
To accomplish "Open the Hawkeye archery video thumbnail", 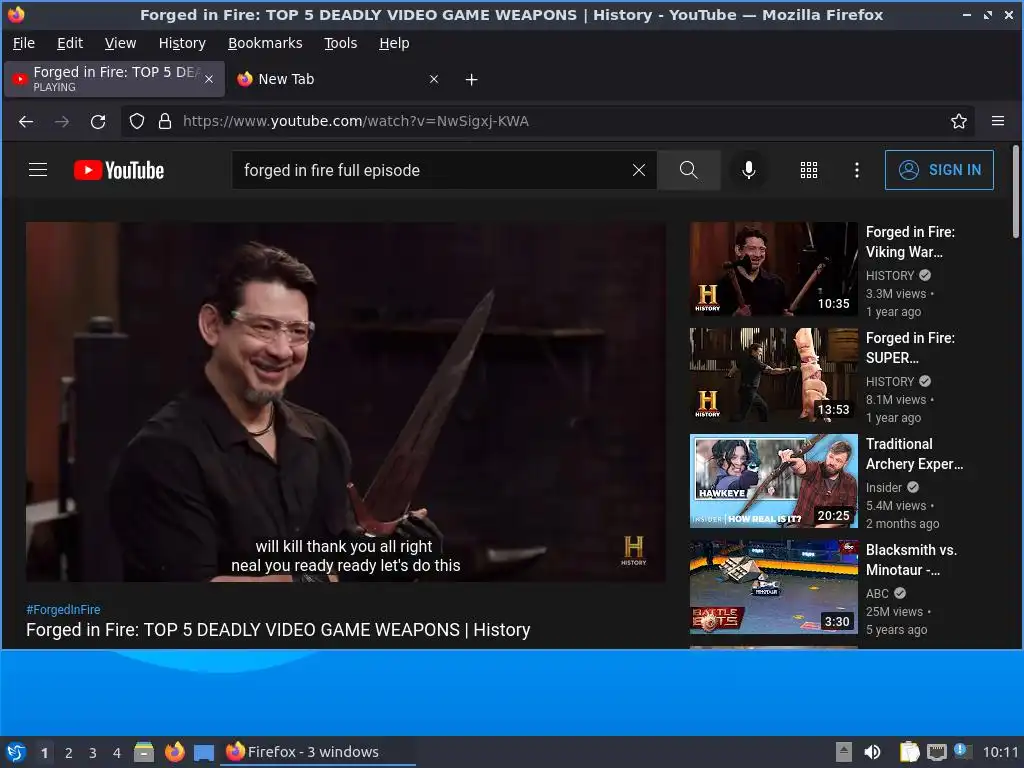I will pyautogui.click(x=774, y=481).
